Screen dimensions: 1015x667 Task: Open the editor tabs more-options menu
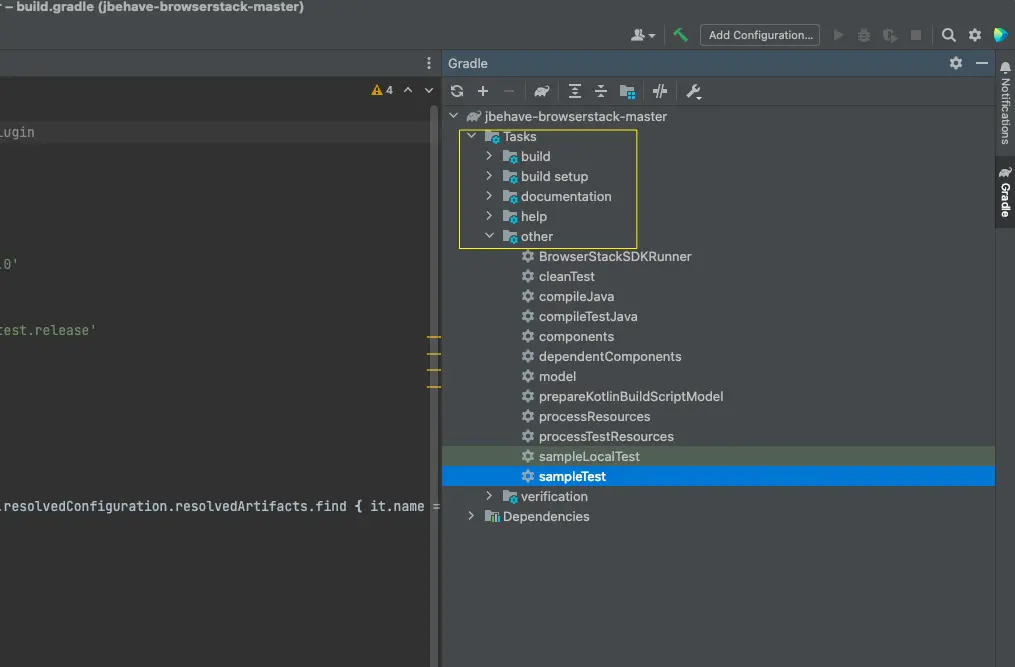tap(430, 63)
